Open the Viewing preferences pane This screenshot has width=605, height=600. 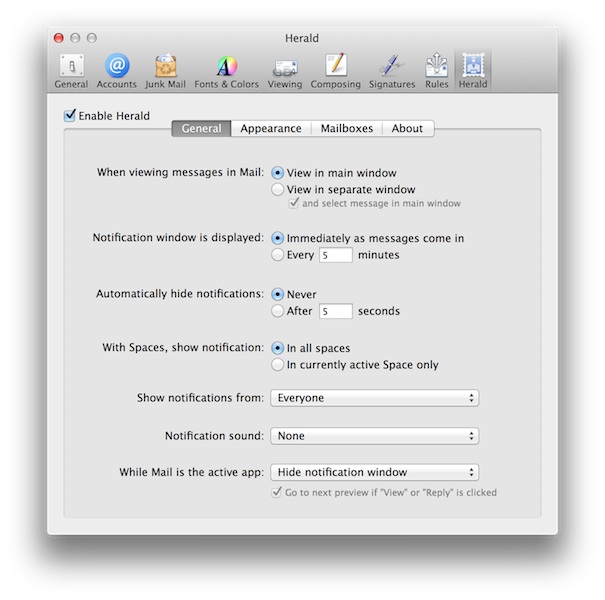pos(285,69)
